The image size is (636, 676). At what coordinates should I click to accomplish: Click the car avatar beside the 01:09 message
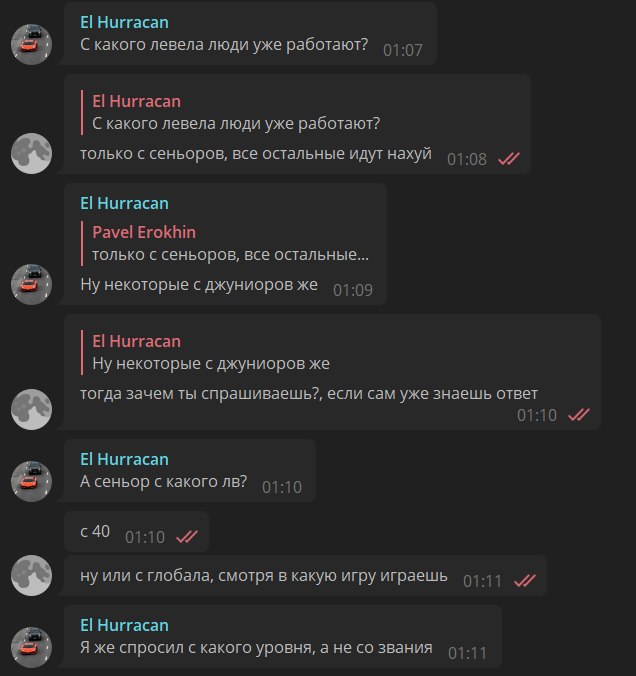(31, 285)
